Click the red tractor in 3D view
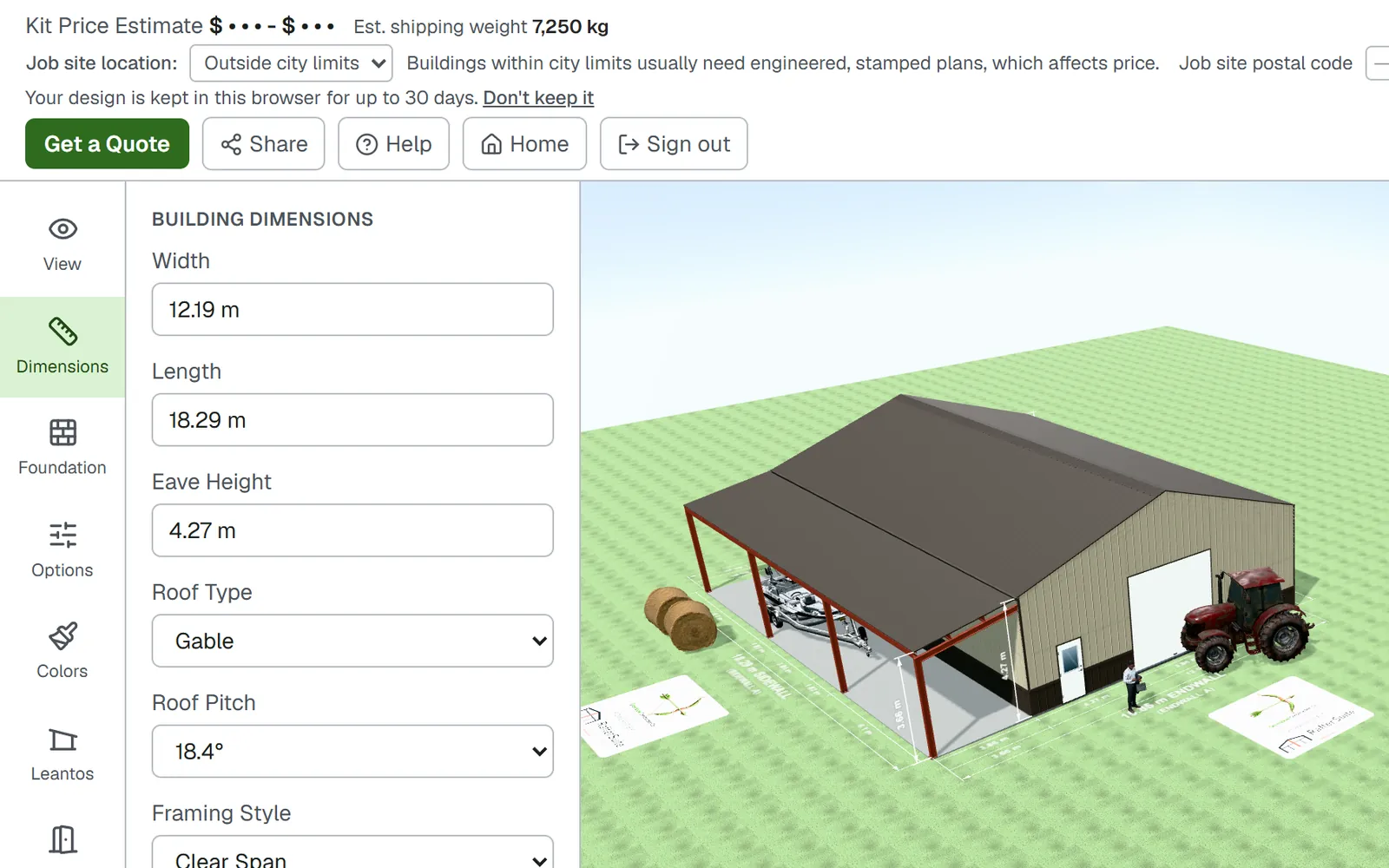 (x=1246, y=618)
